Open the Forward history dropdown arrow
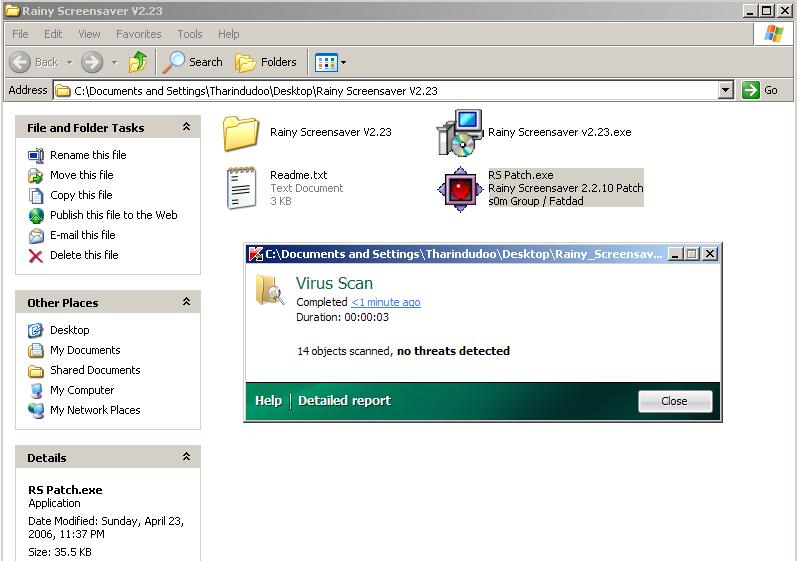Screen dimensions: 797x561 (x=115, y=63)
